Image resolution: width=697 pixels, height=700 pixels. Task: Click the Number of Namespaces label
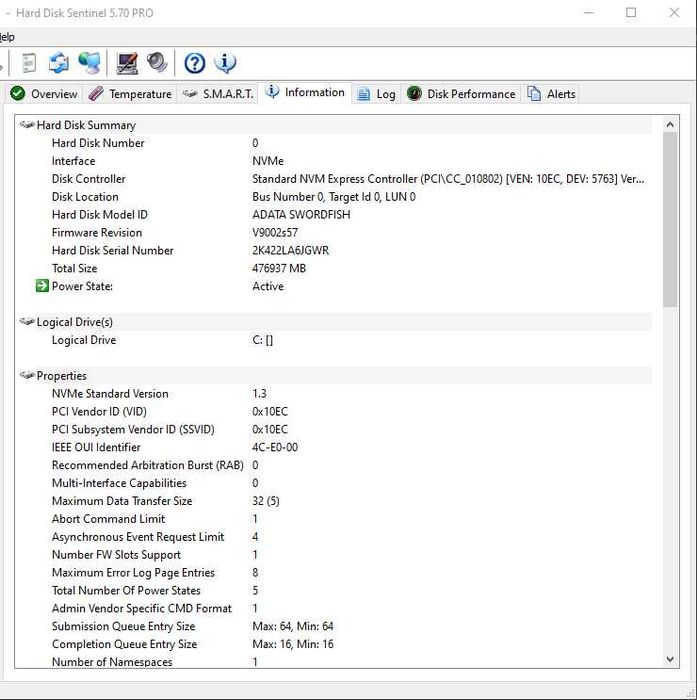[x=112, y=662]
